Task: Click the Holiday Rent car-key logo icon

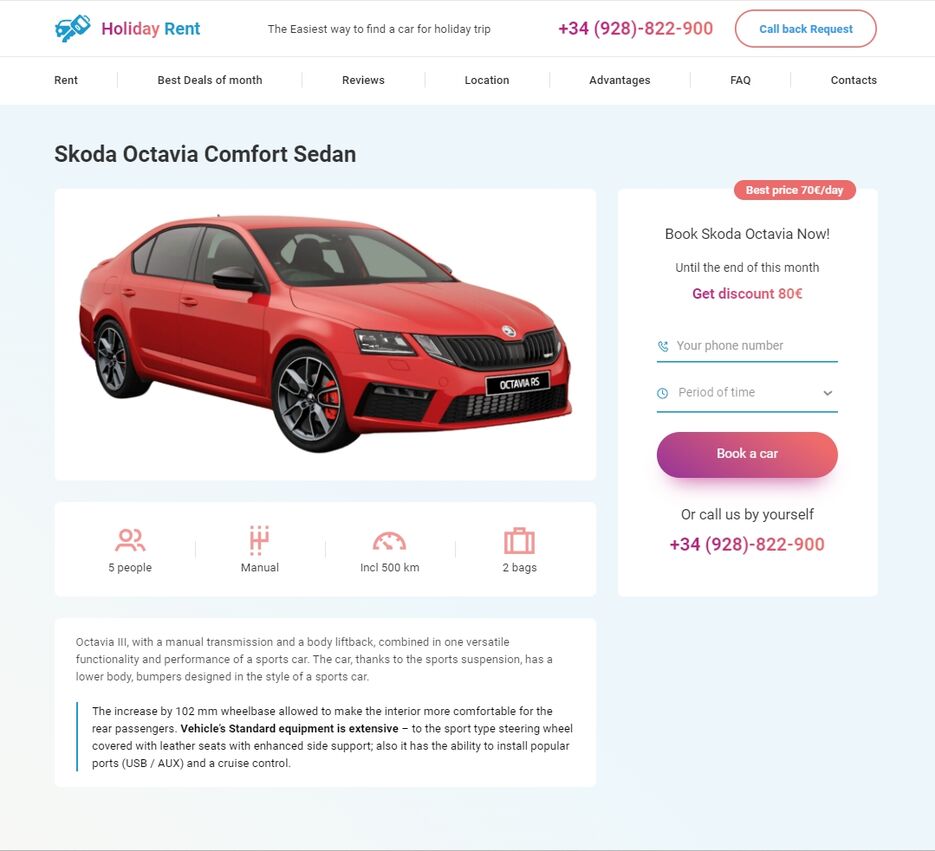Action: [72, 28]
